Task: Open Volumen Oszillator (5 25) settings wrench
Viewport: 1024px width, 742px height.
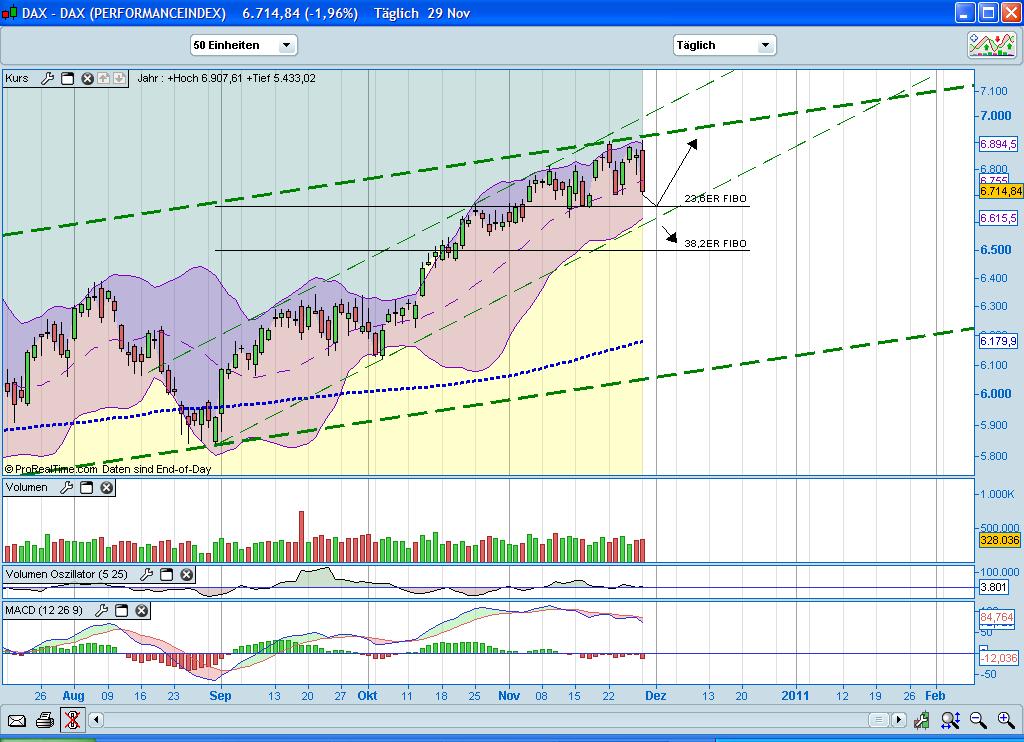Action: tap(147, 575)
